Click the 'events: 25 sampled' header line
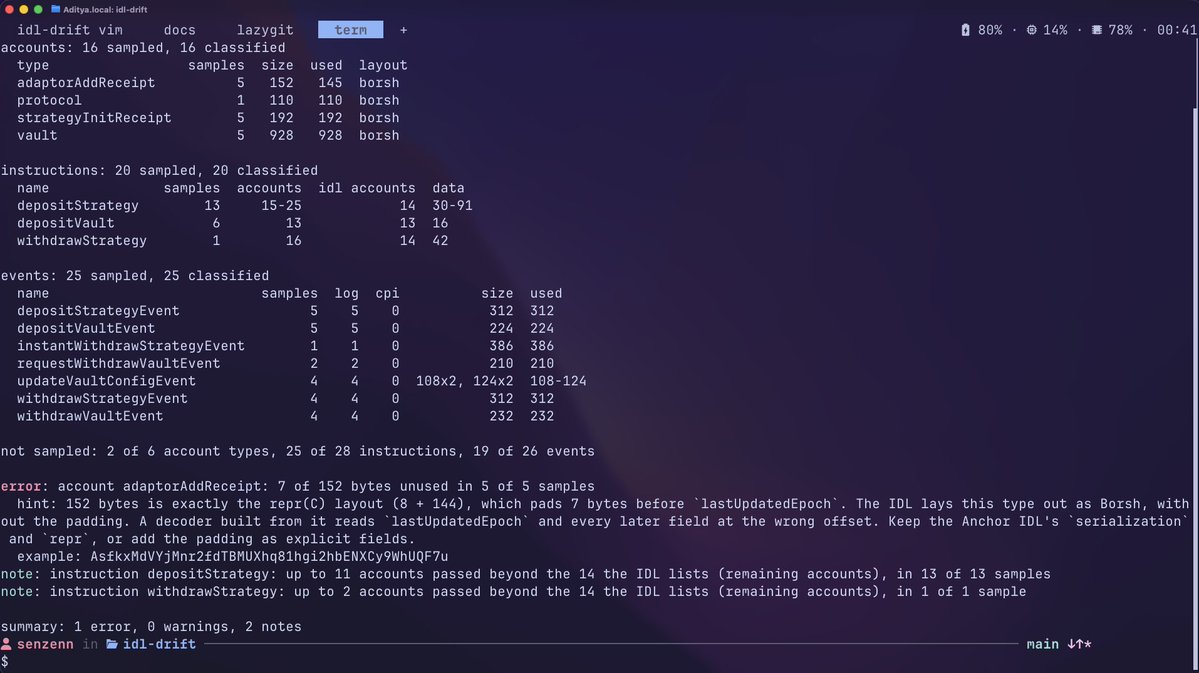Viewport: 1199px width, 673px height. click(x=135, y=276)
